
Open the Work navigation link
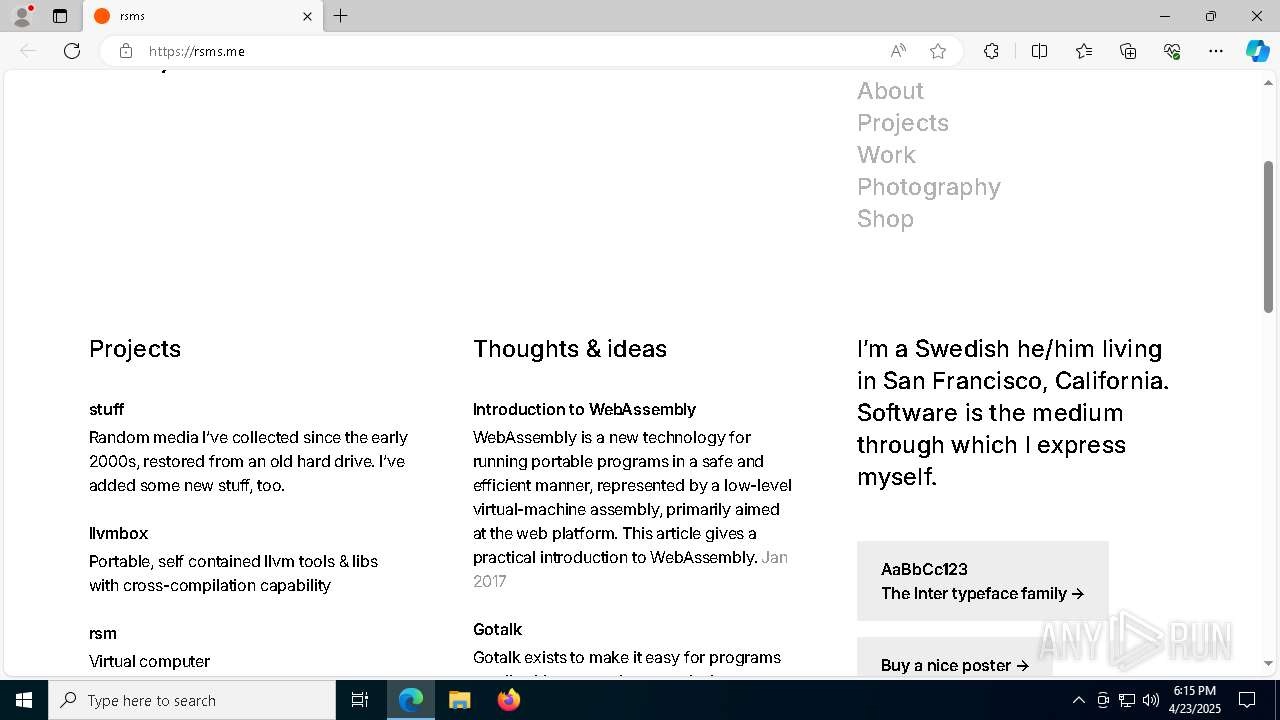click(x=886, y=155)
